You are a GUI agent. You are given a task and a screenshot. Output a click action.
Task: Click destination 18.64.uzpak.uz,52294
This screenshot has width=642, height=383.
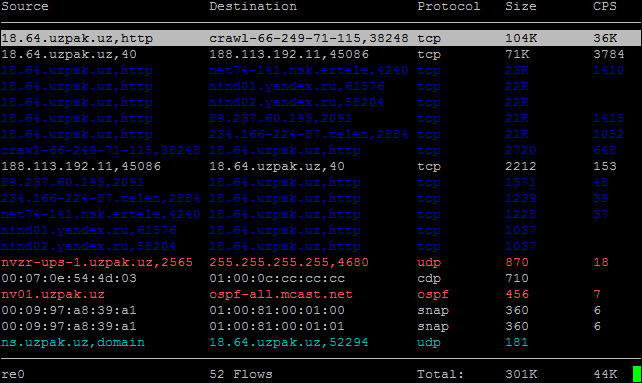[x=289, y=342]
